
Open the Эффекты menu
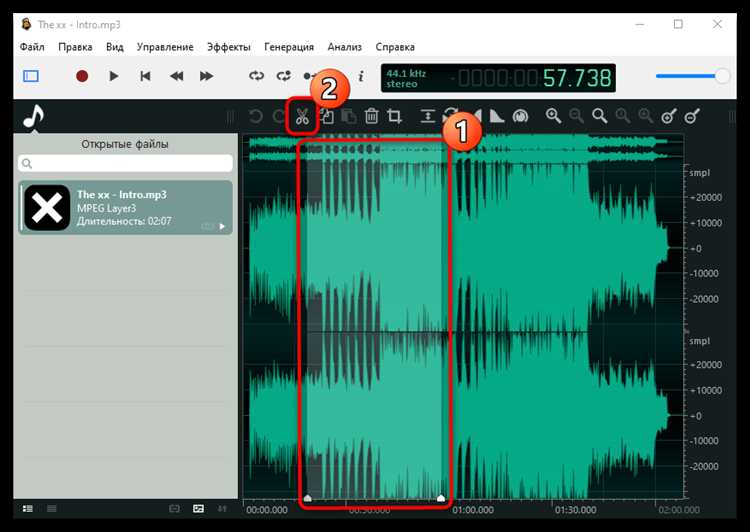click(x=229, y=47)
